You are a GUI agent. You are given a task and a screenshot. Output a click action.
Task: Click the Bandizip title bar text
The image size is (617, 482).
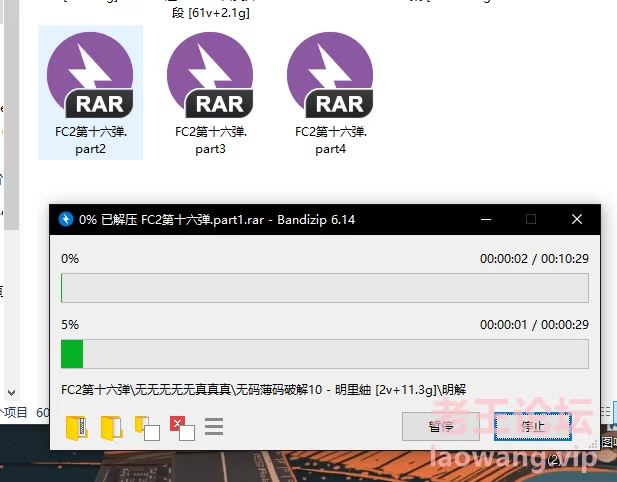click(x=217, y=219)
